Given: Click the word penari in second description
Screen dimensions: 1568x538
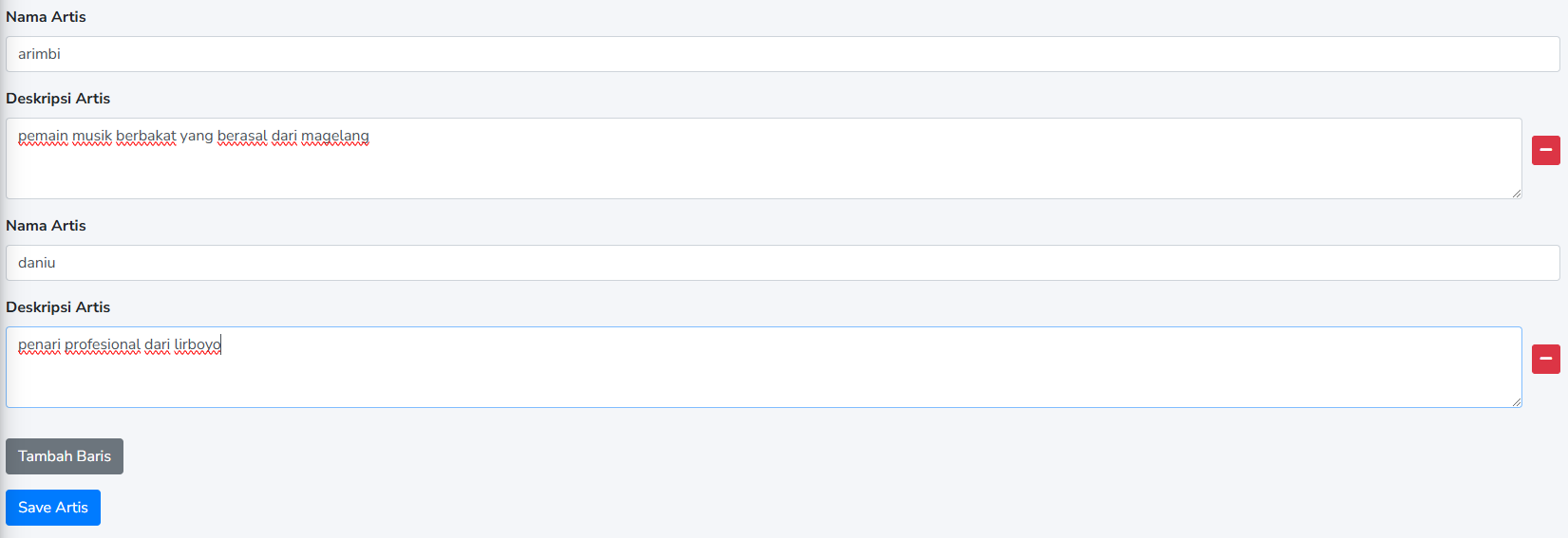Looking at the screenshot, I should pos(39,344).
